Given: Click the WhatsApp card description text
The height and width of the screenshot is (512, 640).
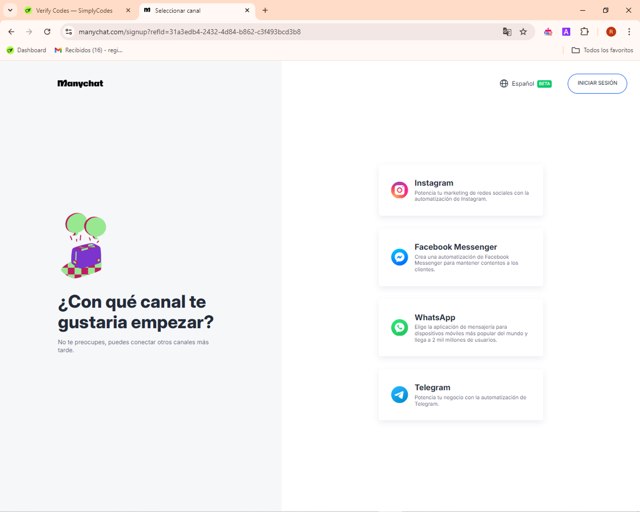Looking at the screenshot, I should tap(471, 333).
